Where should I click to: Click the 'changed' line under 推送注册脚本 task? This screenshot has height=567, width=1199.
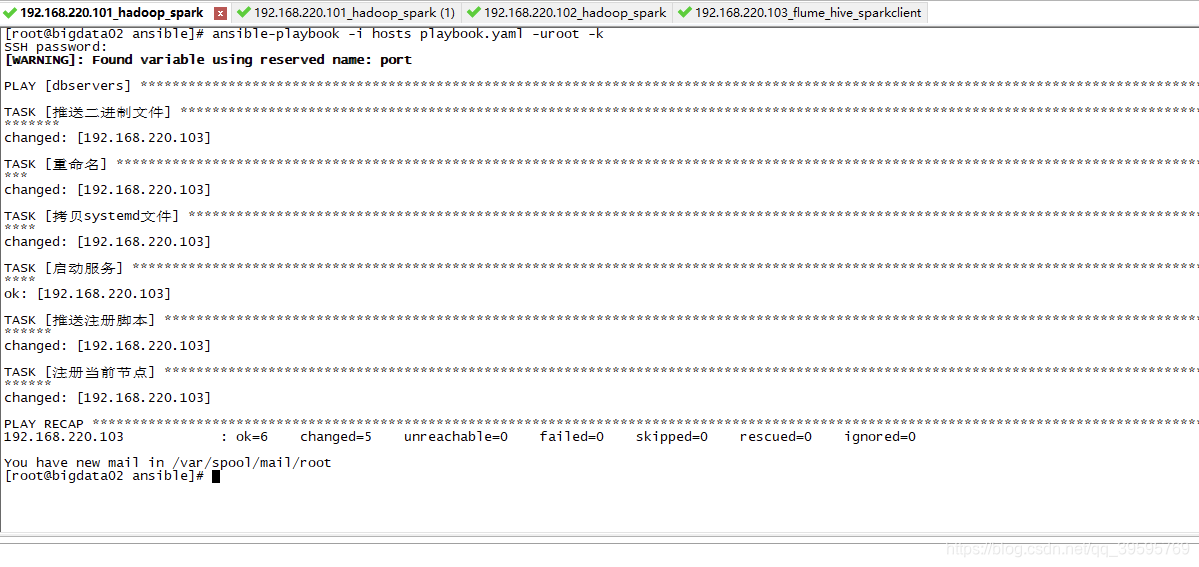[x=107, y=346]
